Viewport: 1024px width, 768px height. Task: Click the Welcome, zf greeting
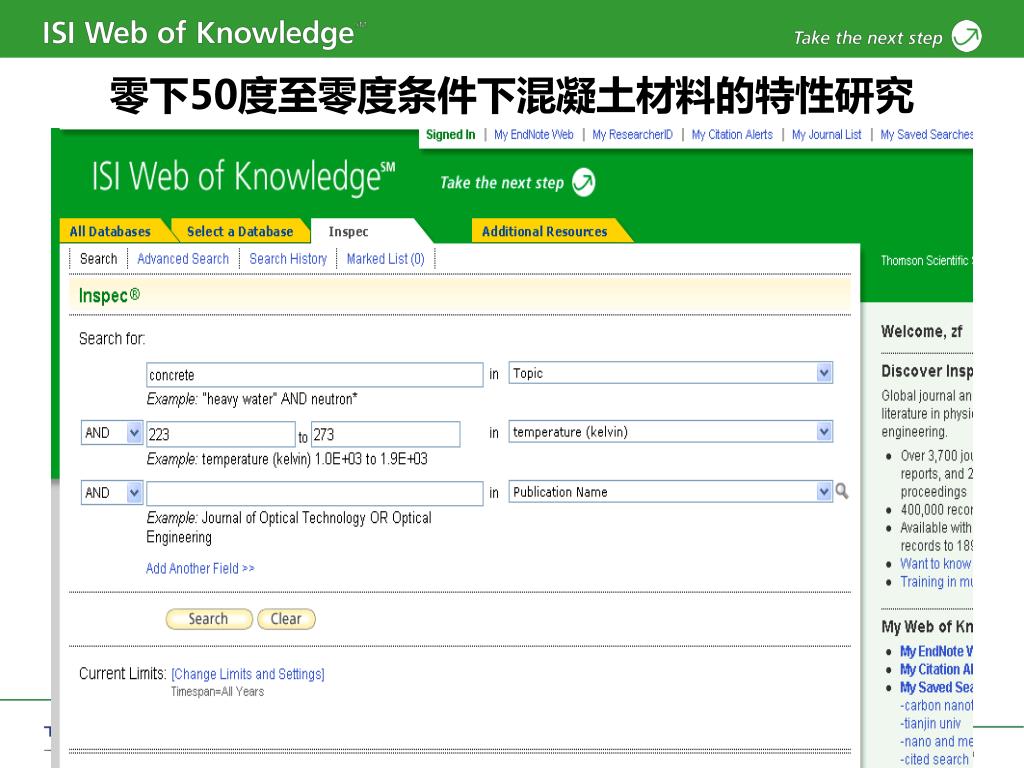[x=921, y=331]
